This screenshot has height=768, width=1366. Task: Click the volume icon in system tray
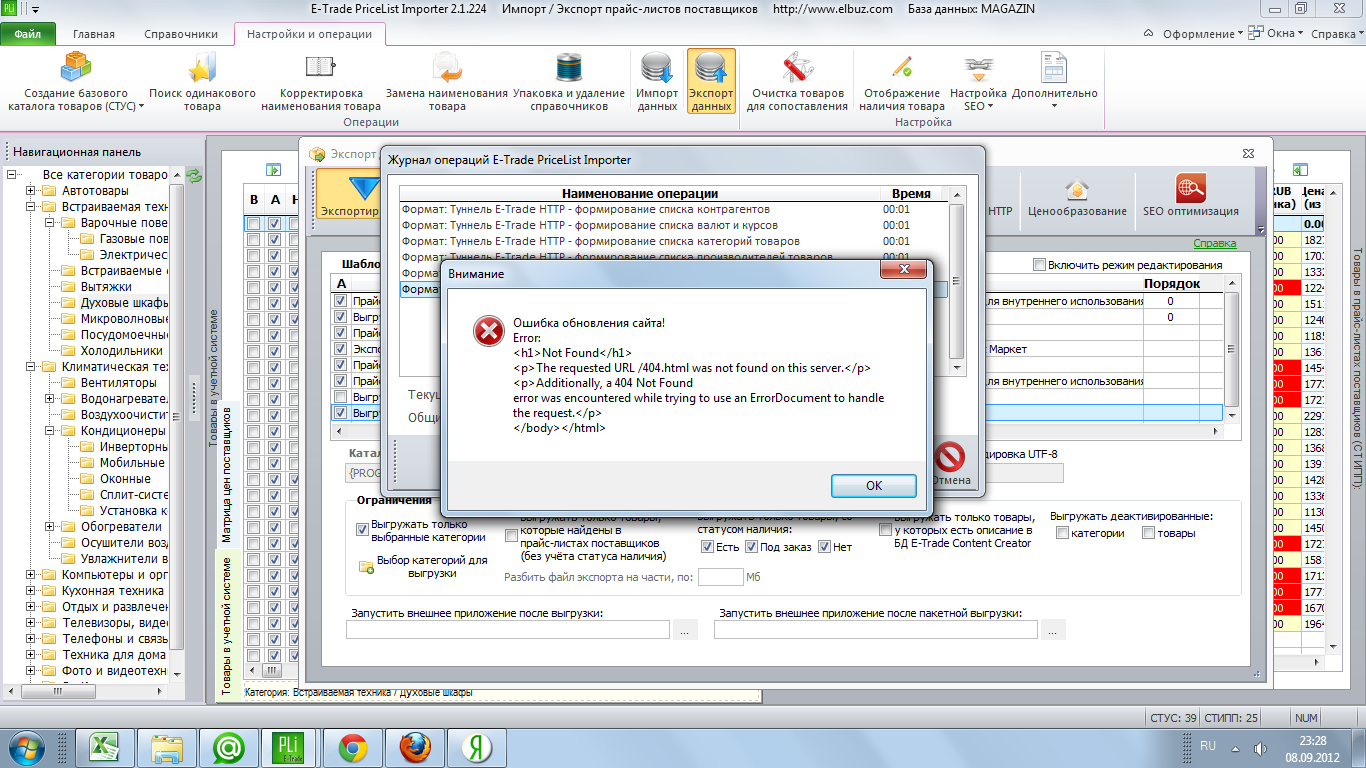[1261, 748]
